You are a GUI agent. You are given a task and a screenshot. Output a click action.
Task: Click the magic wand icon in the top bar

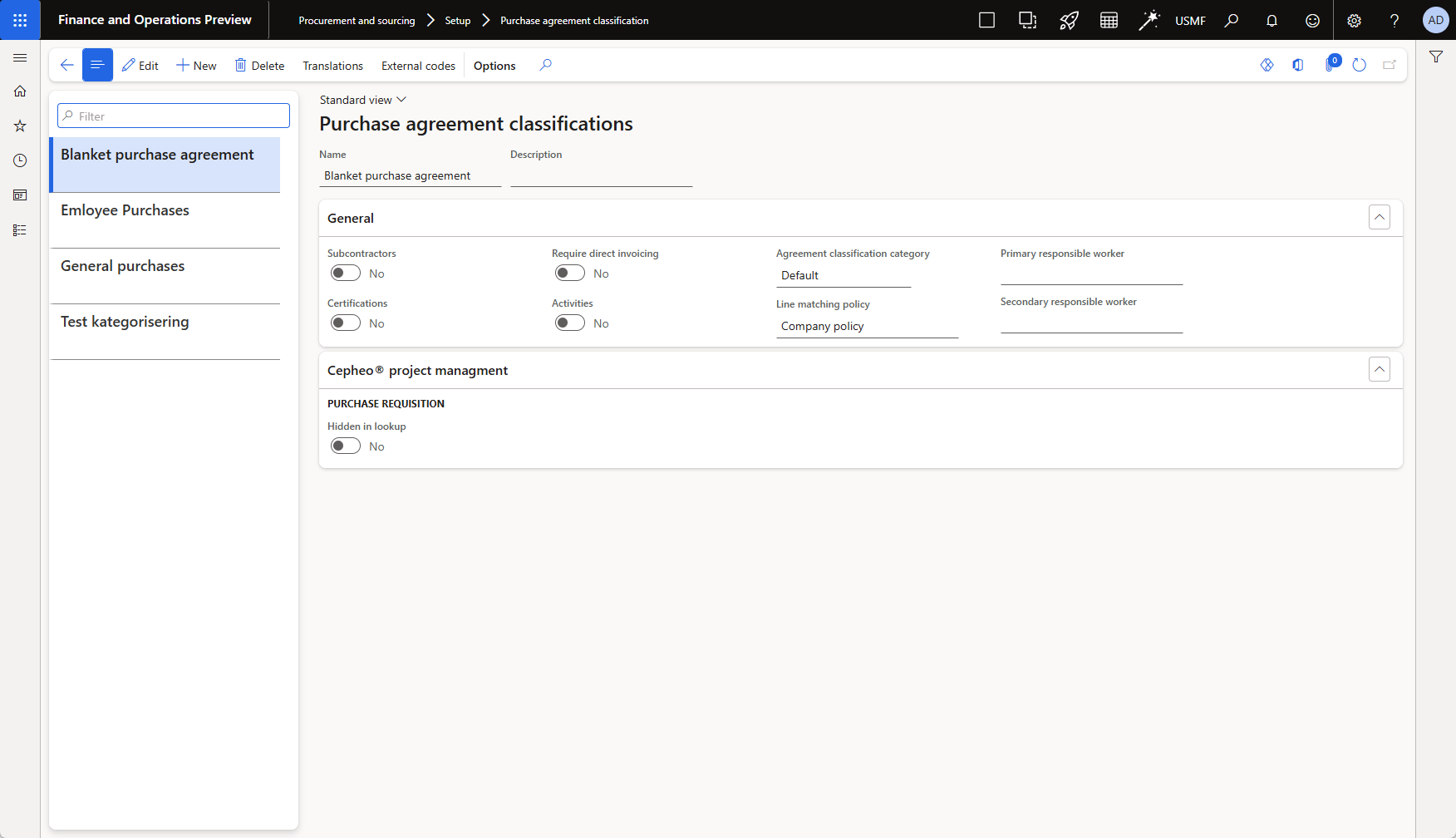click(x=1149, y=20)
